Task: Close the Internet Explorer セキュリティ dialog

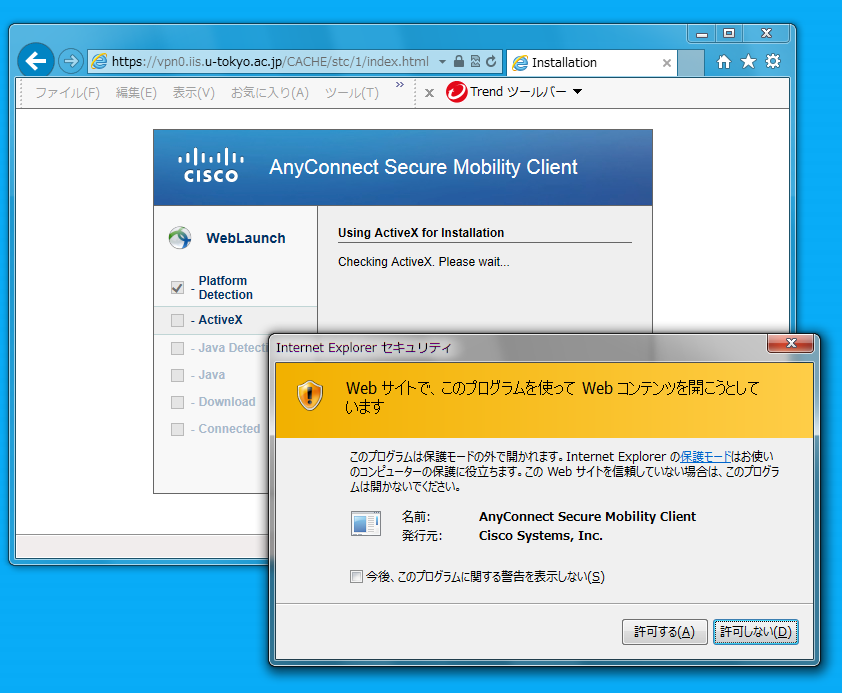Action: point(790,343)
